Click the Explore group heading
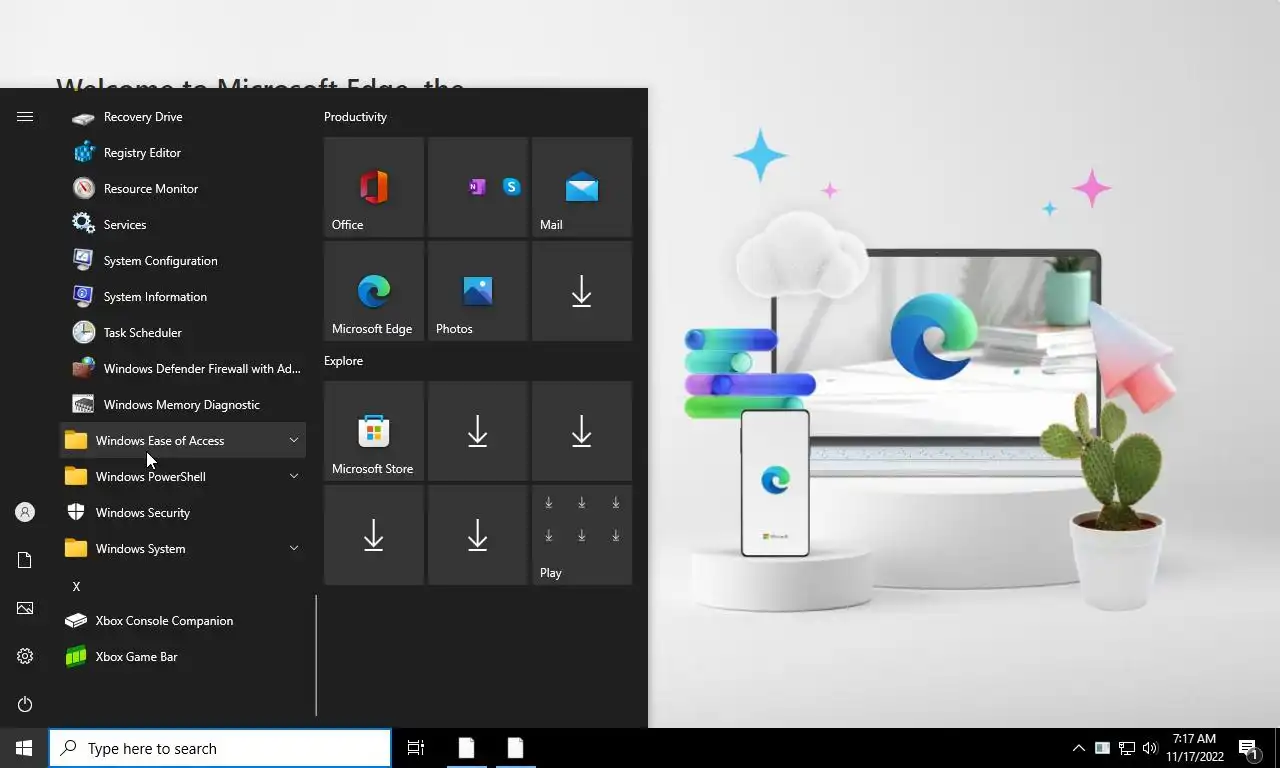This screenshot has width=1280, height=768. coord(343,361)
